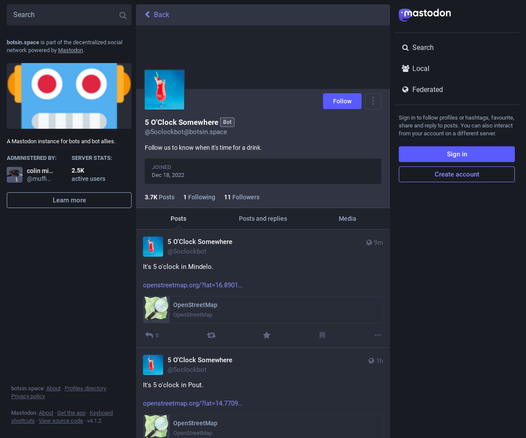Open the more options ellipsis on the Mindelo post
This screenshot has height=438, width=526.
pyautogui.click(x=377, y=335)
